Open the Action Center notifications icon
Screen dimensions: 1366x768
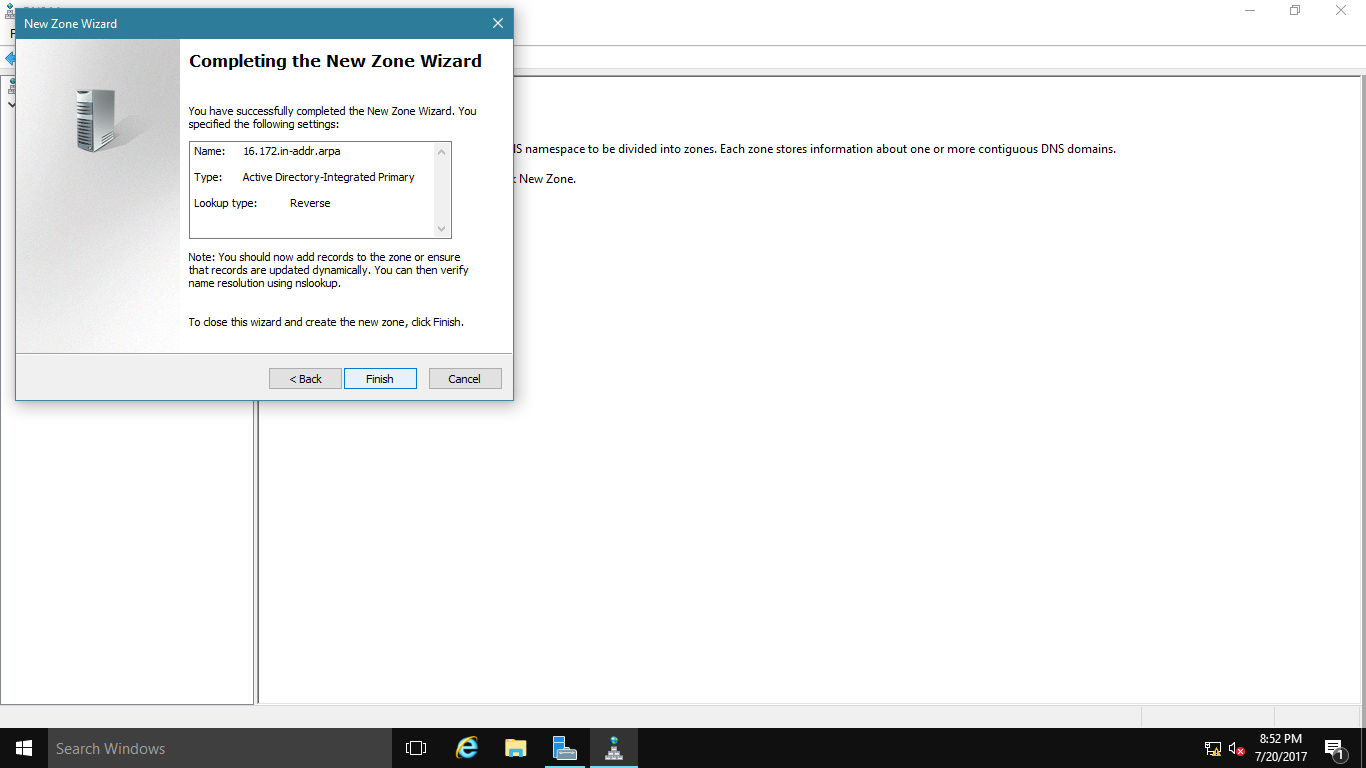(x=1334, y=748)
